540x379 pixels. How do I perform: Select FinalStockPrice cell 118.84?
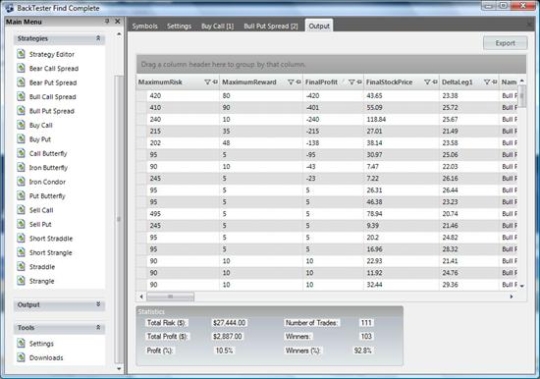pyautogui.click(x=402, y=119)
